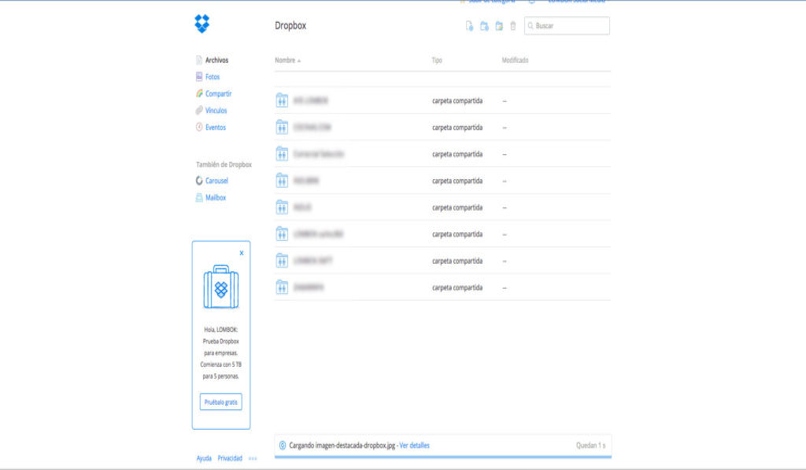Click the new folder toolbar icon
Screen dimensions: 806x470
(x=484, y=26)
